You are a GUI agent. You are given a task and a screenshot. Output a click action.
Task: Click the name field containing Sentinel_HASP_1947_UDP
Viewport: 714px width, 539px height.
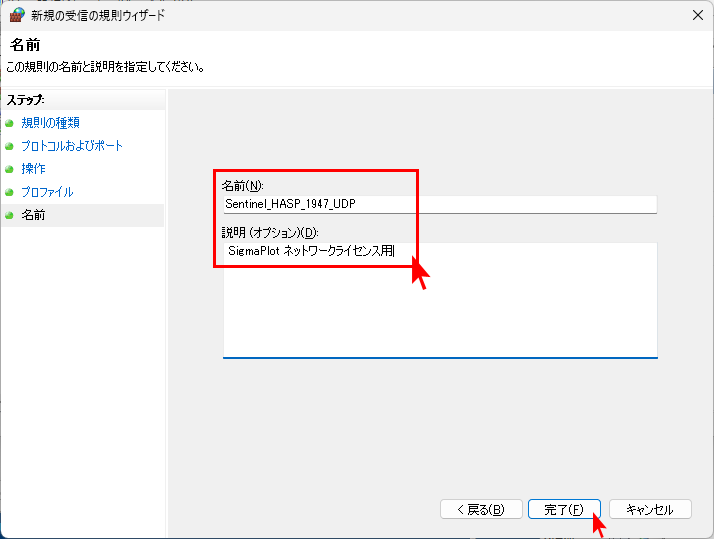pos(439,204)
